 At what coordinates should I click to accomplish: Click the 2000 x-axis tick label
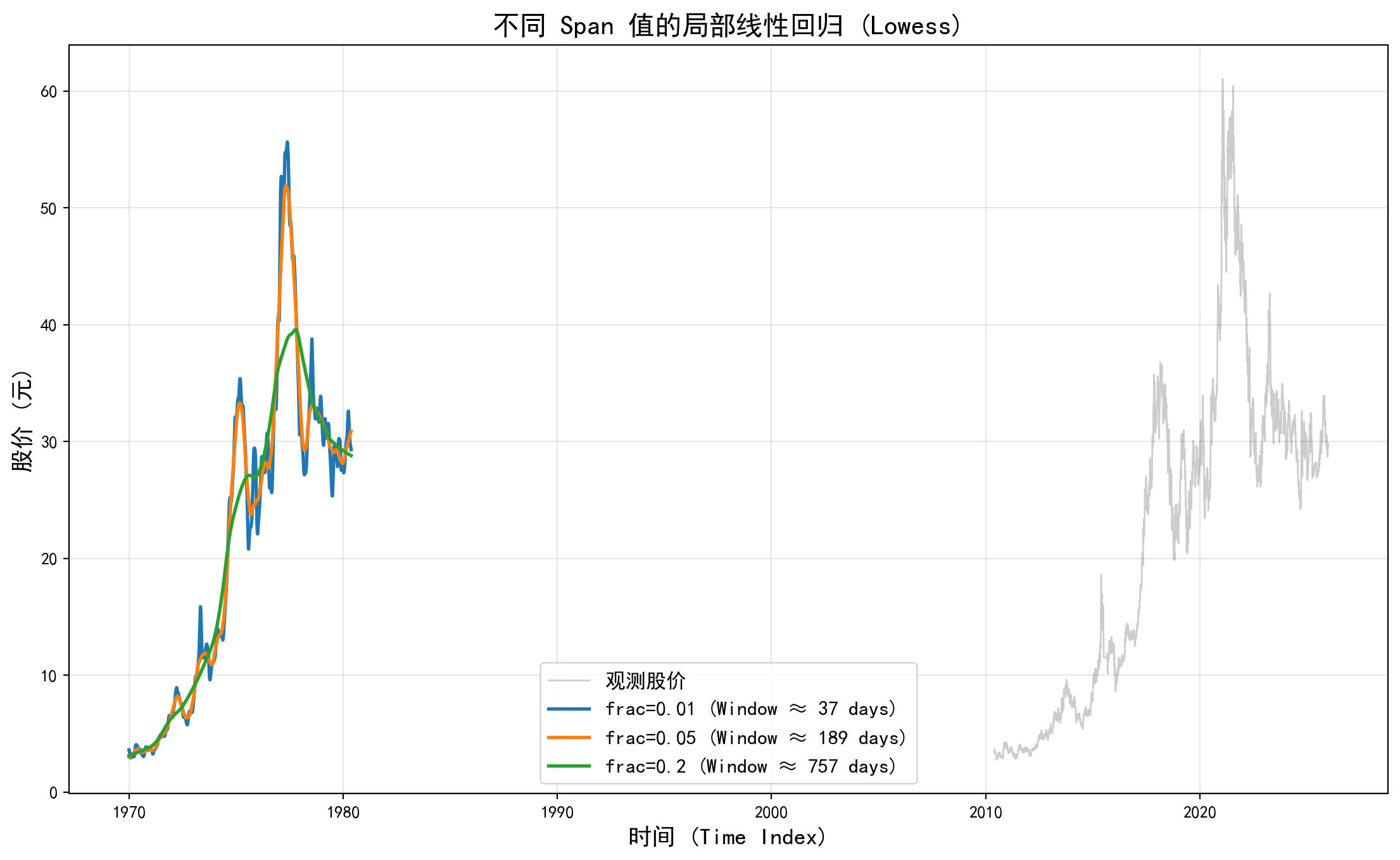[771, 813]
